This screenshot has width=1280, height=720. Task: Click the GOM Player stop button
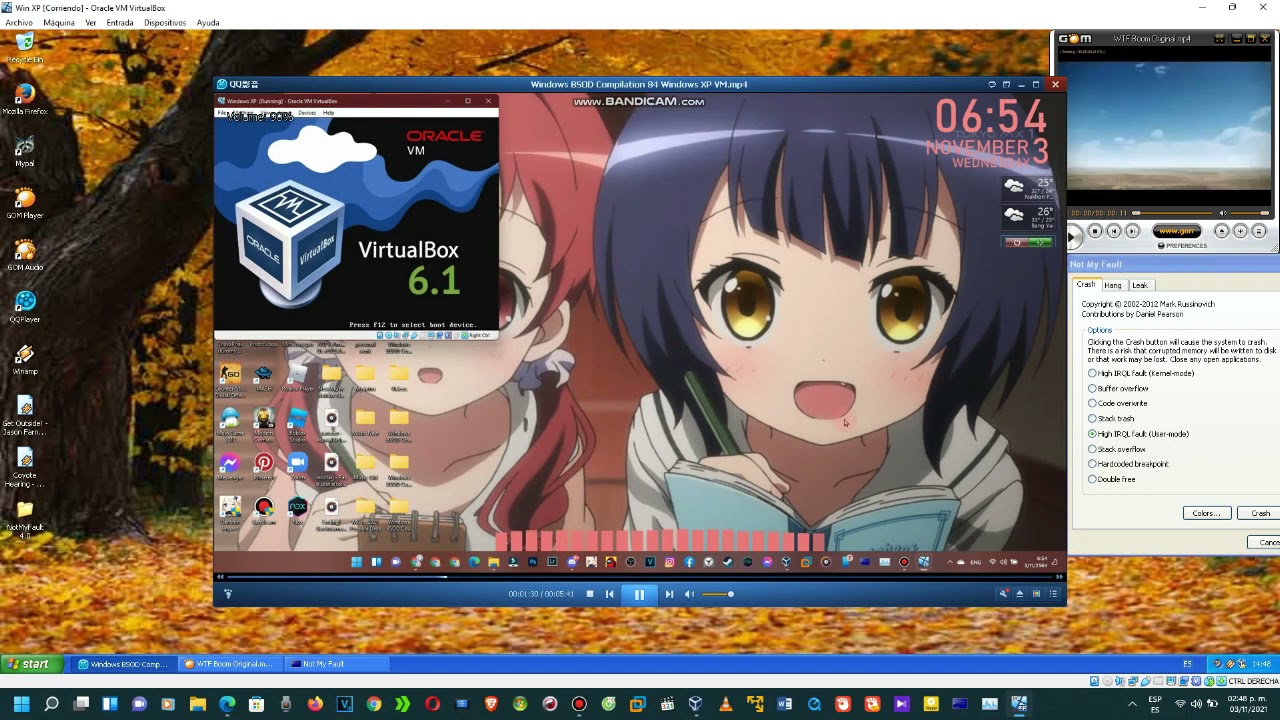point(1095,231)
